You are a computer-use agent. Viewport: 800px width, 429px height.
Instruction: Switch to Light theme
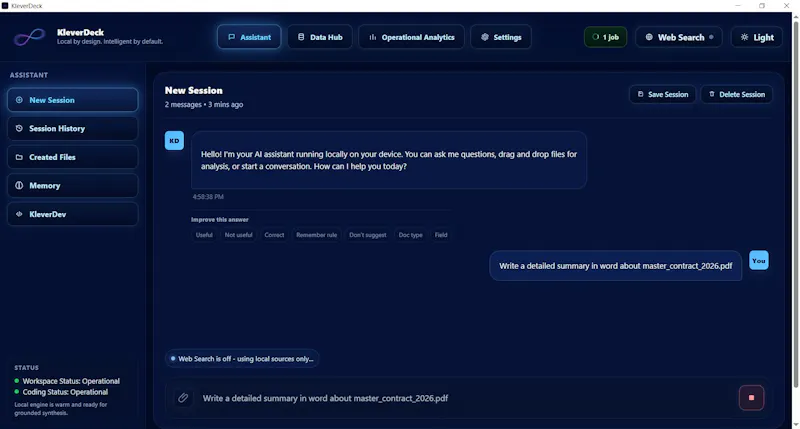(x=757, y=37)
